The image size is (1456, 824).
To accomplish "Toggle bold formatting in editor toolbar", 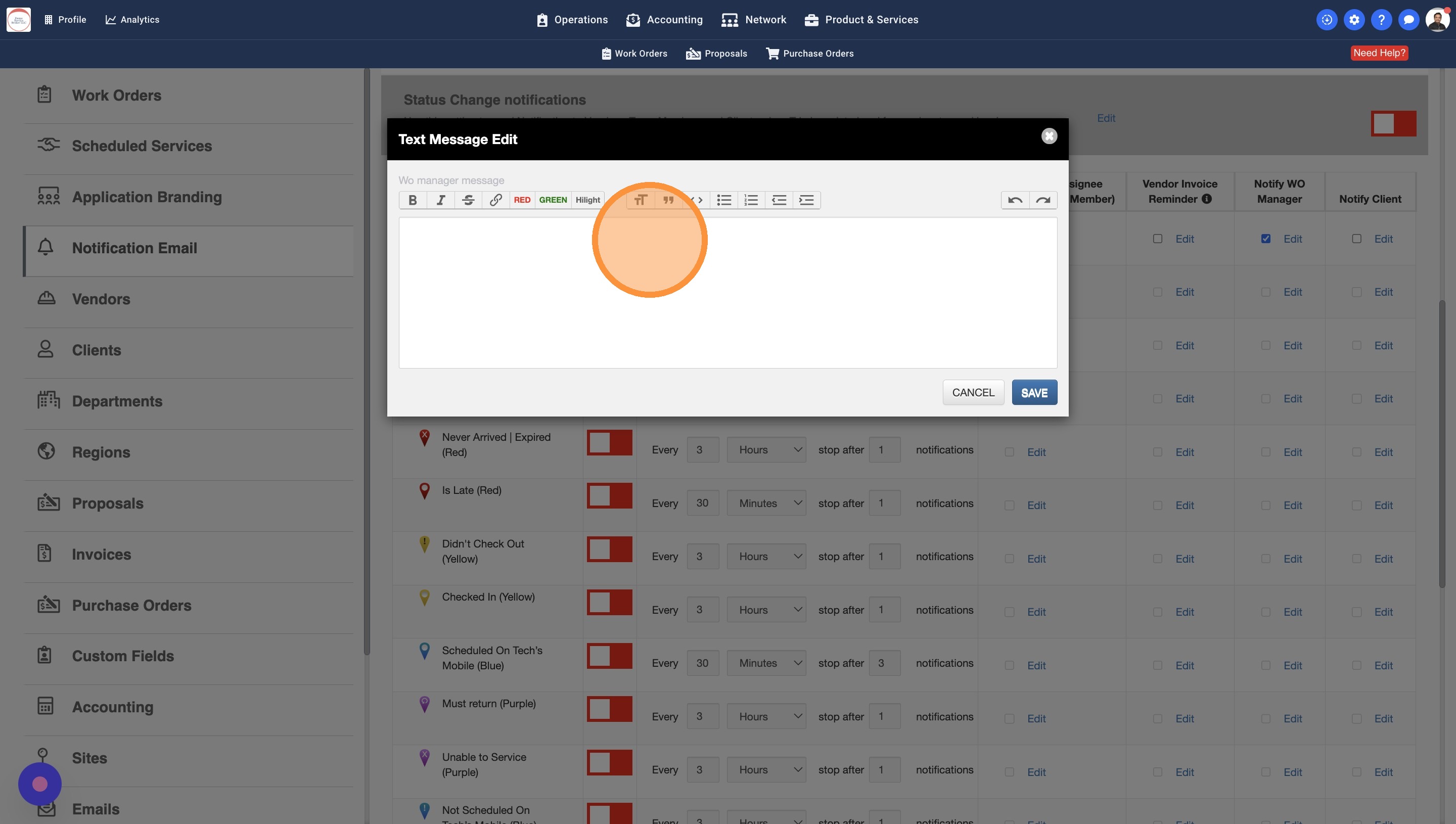I will (x=413, y=200).
